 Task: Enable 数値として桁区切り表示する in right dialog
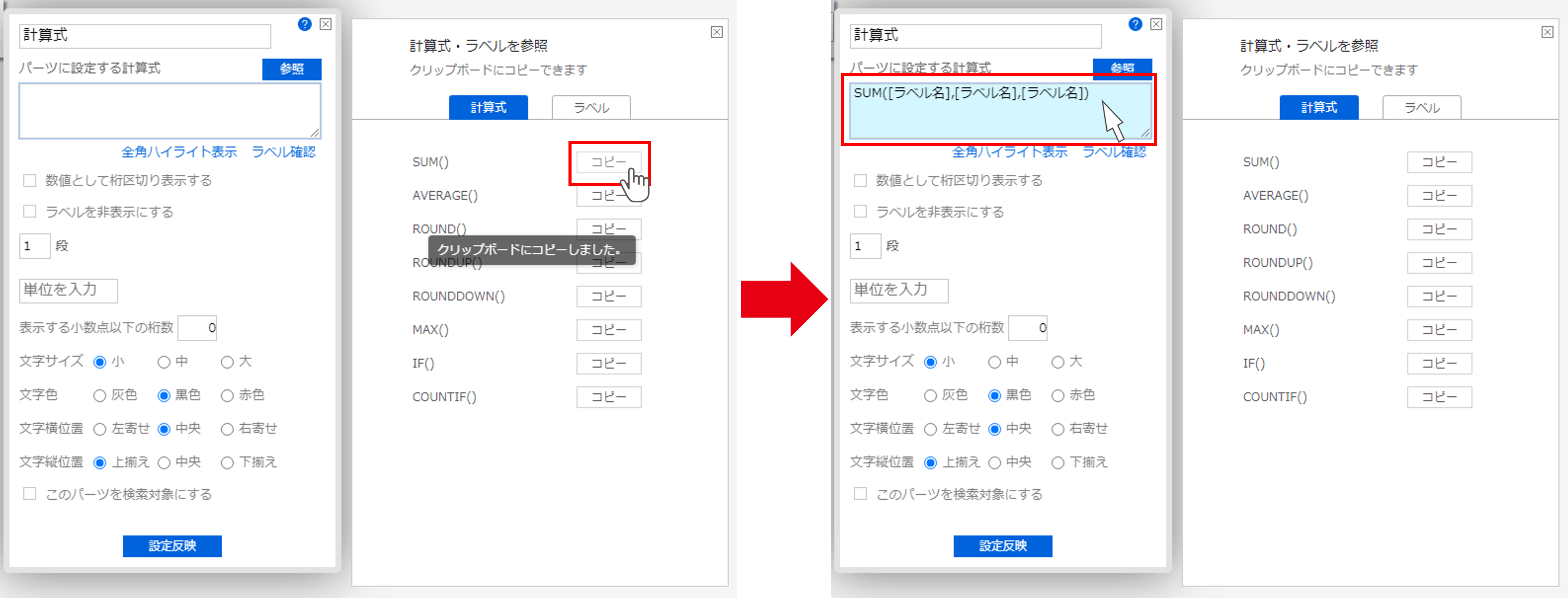(860, 181)
